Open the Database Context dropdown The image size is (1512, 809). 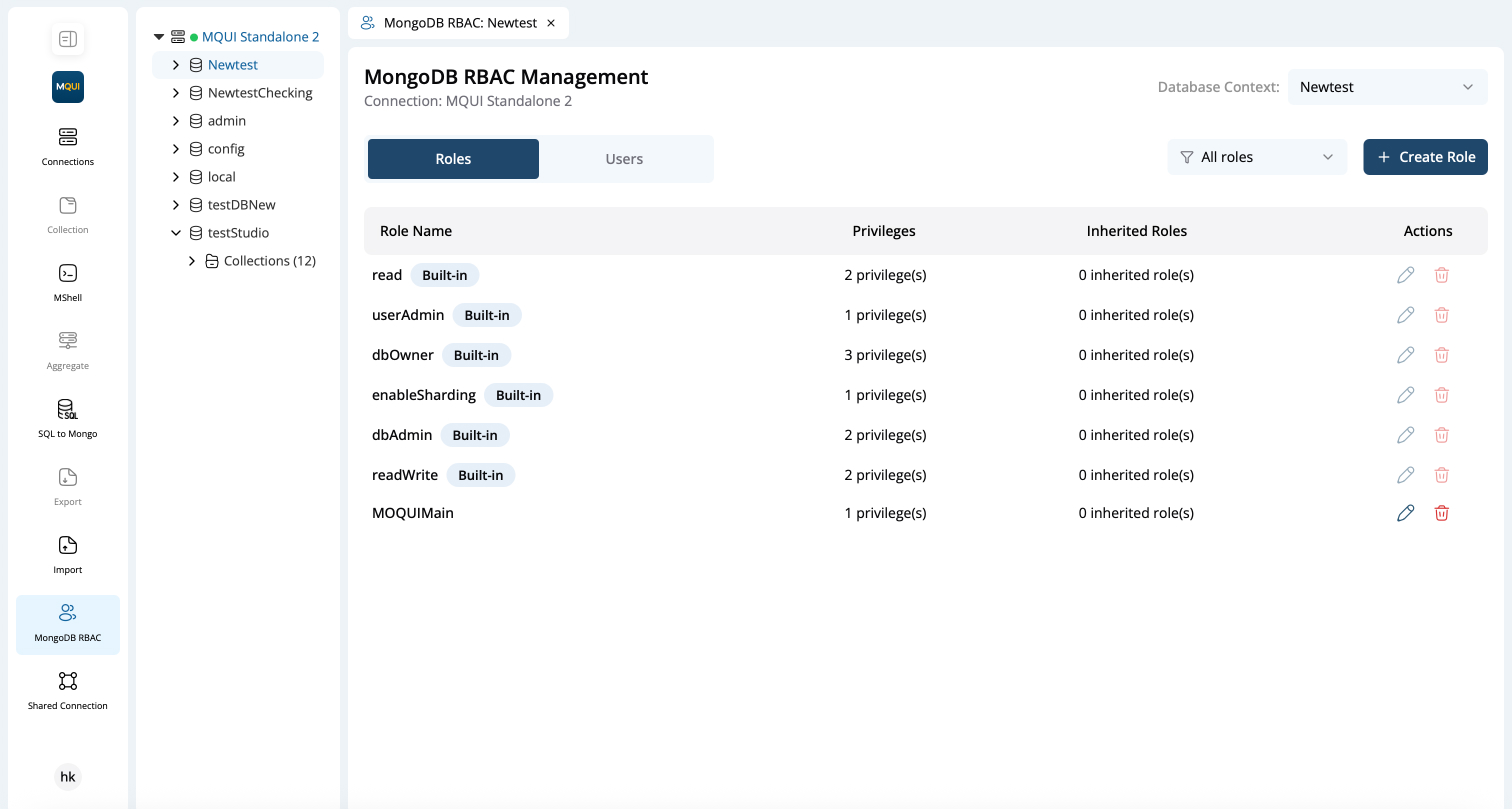1386,87
